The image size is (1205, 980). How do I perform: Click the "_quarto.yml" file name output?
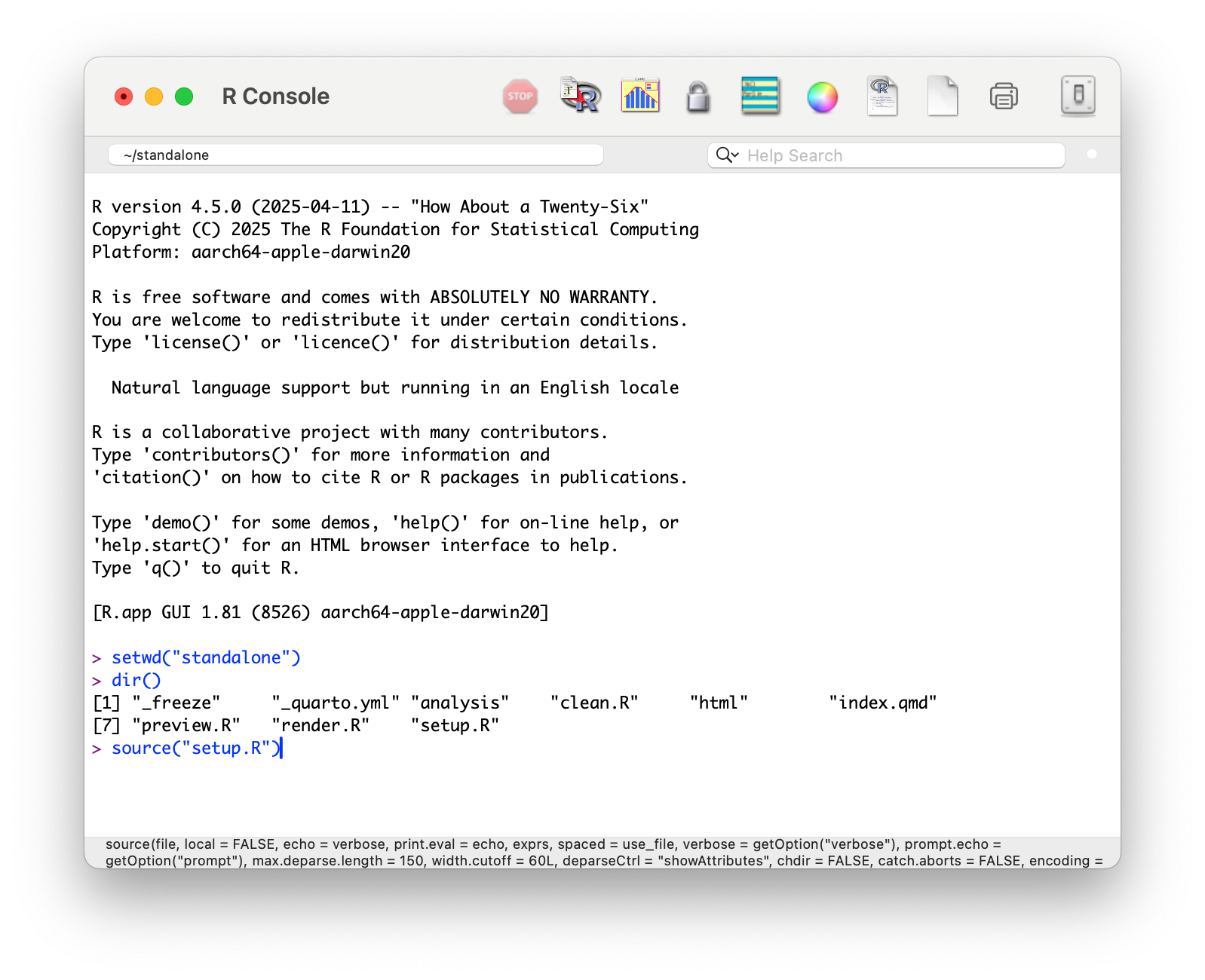point(336,703)
